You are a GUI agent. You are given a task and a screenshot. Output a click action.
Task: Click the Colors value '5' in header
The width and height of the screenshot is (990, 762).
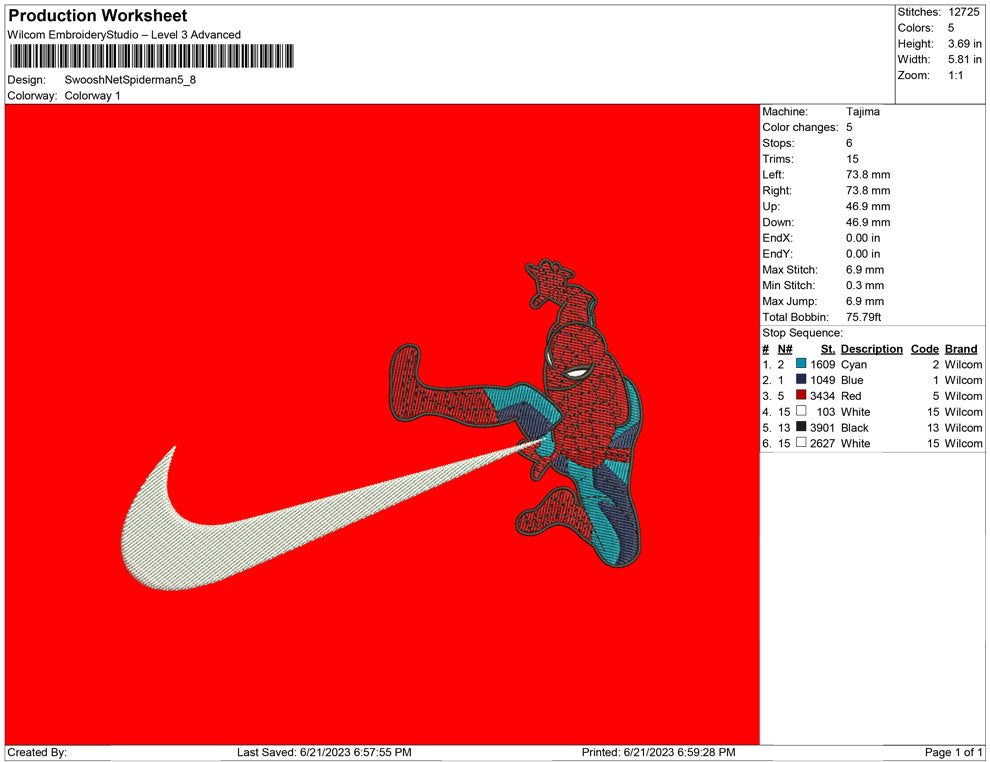click(951, 28)
